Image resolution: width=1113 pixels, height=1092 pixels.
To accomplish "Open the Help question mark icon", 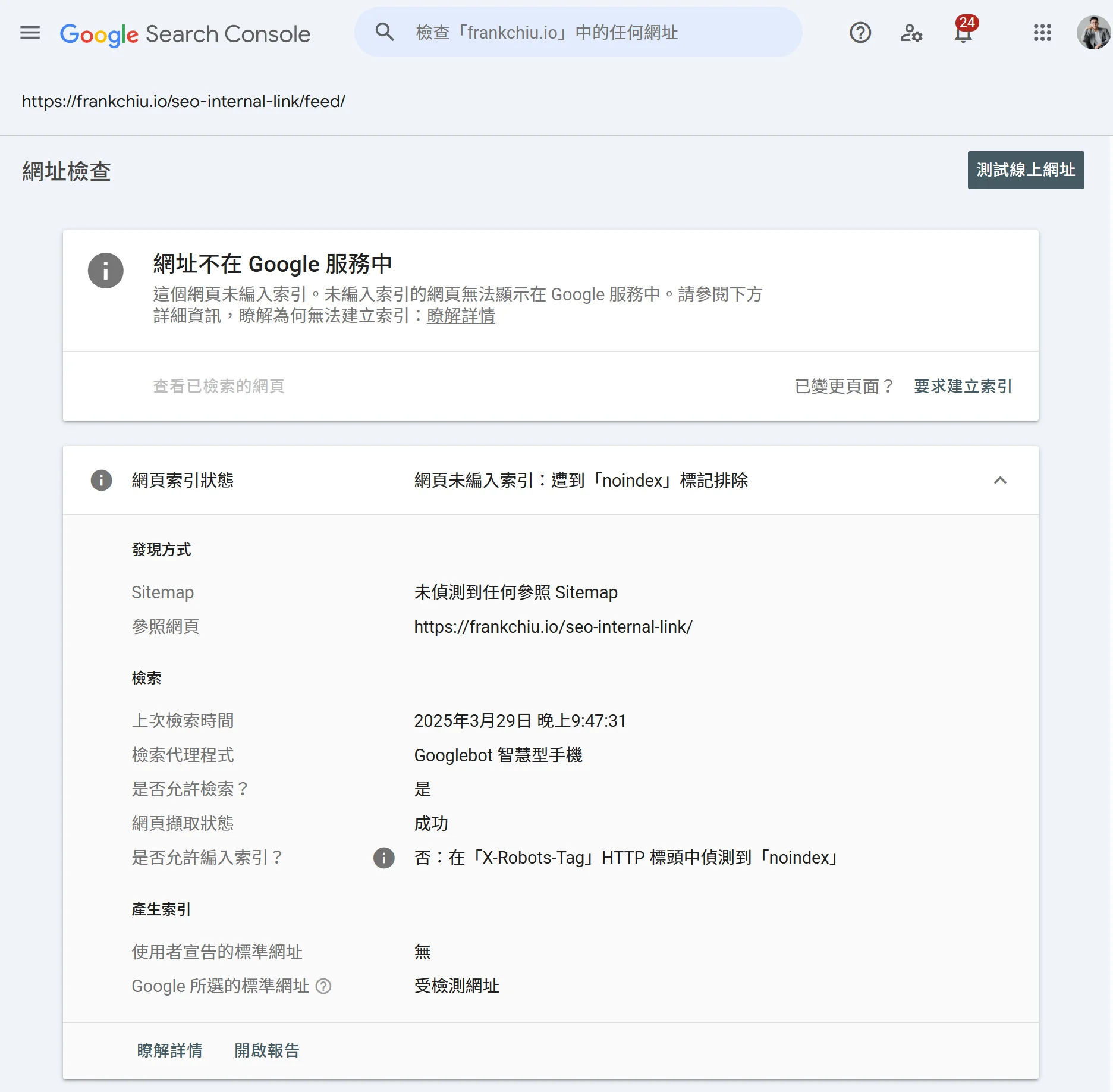I will pos(860,33).
